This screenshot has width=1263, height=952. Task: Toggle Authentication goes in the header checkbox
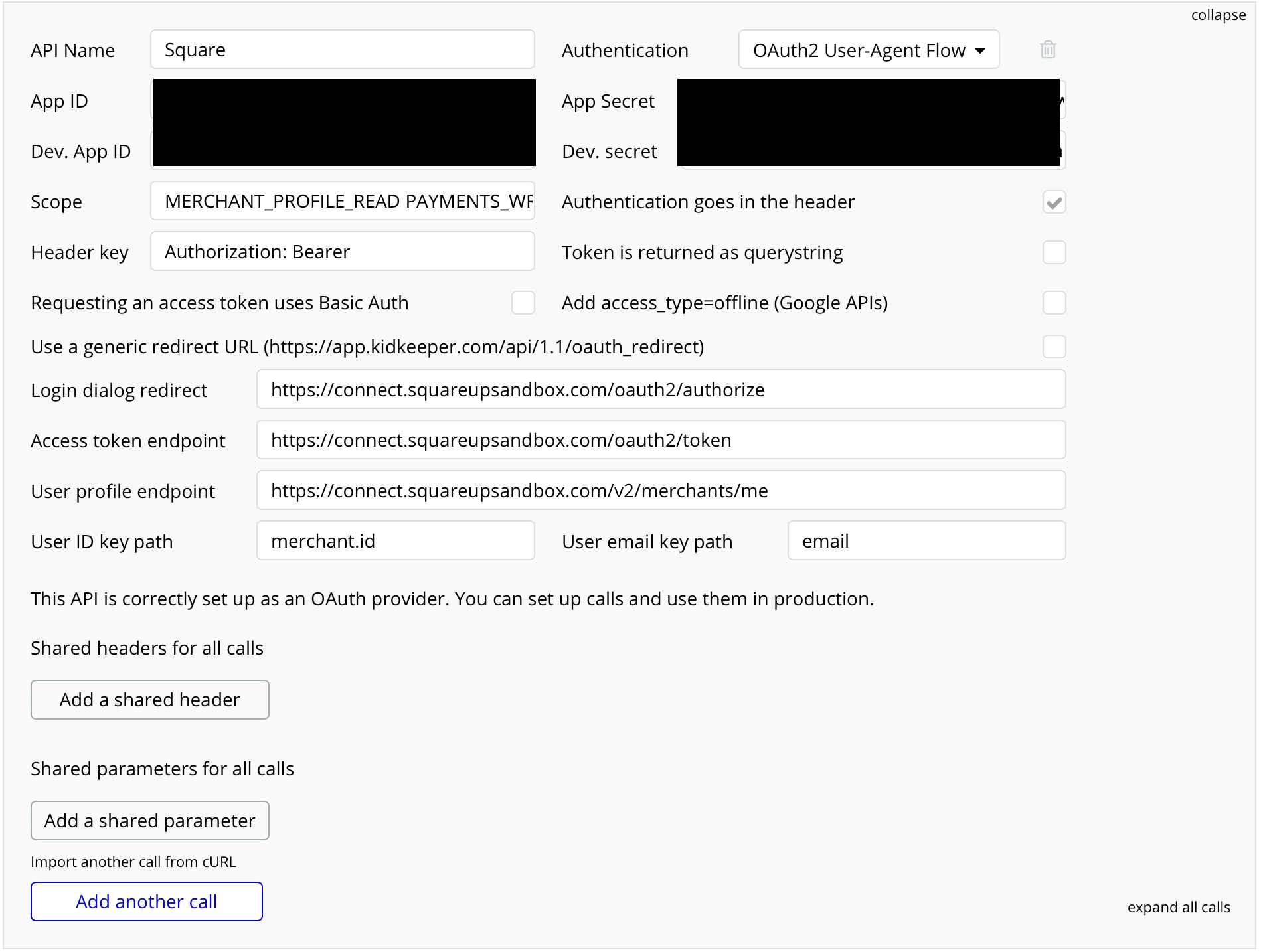[1054, 202]
